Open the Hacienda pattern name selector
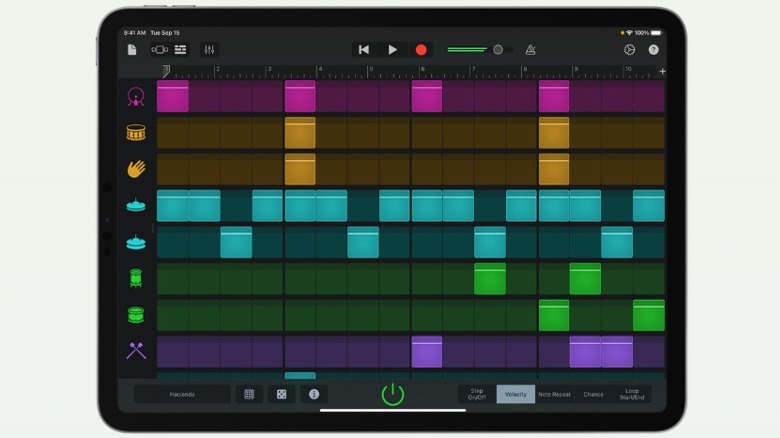This screenshot has width=780, height=438. pyautogui.click(x=182, y=394)
